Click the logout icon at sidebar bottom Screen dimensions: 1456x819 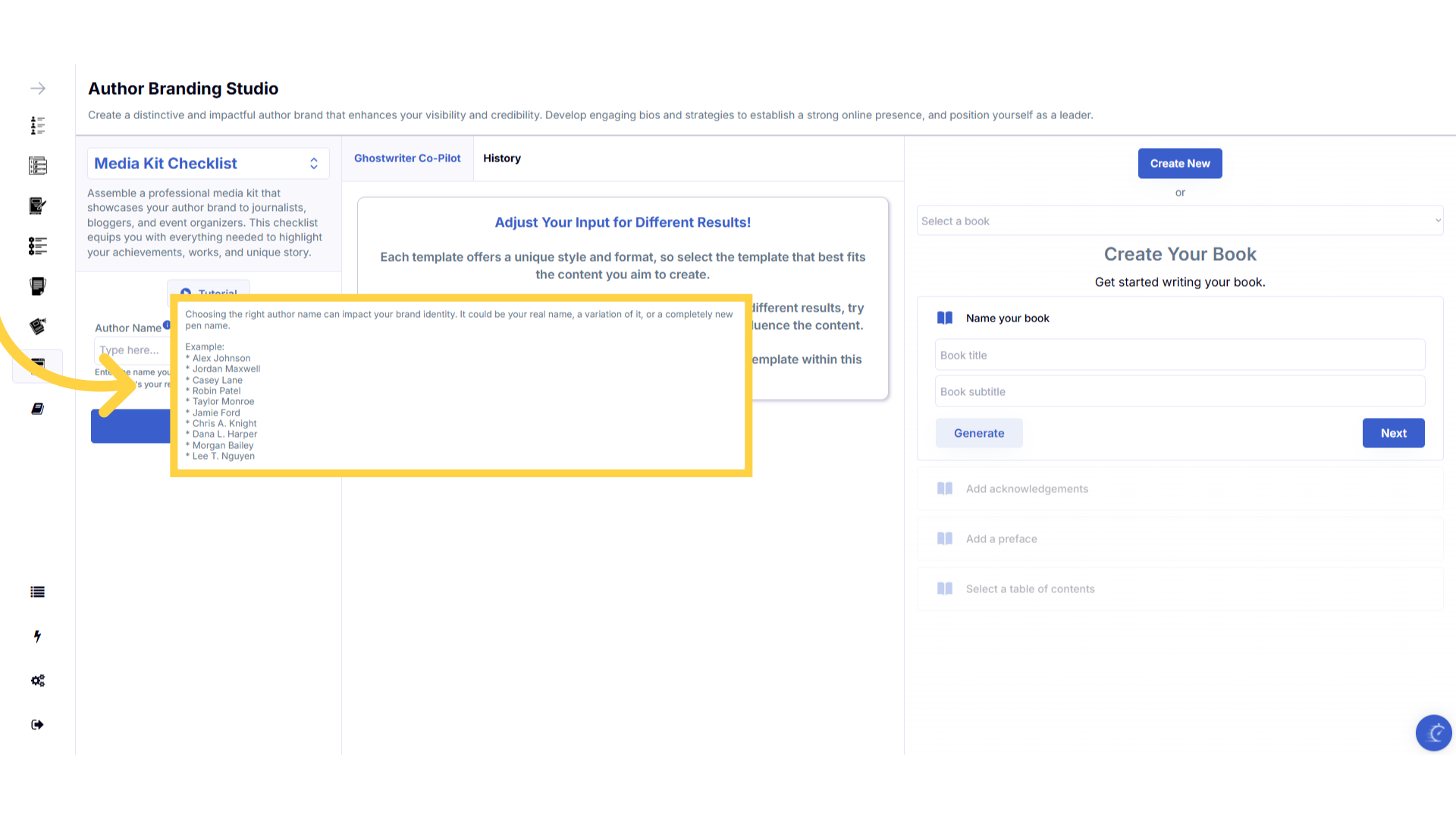tap(38, 724)
